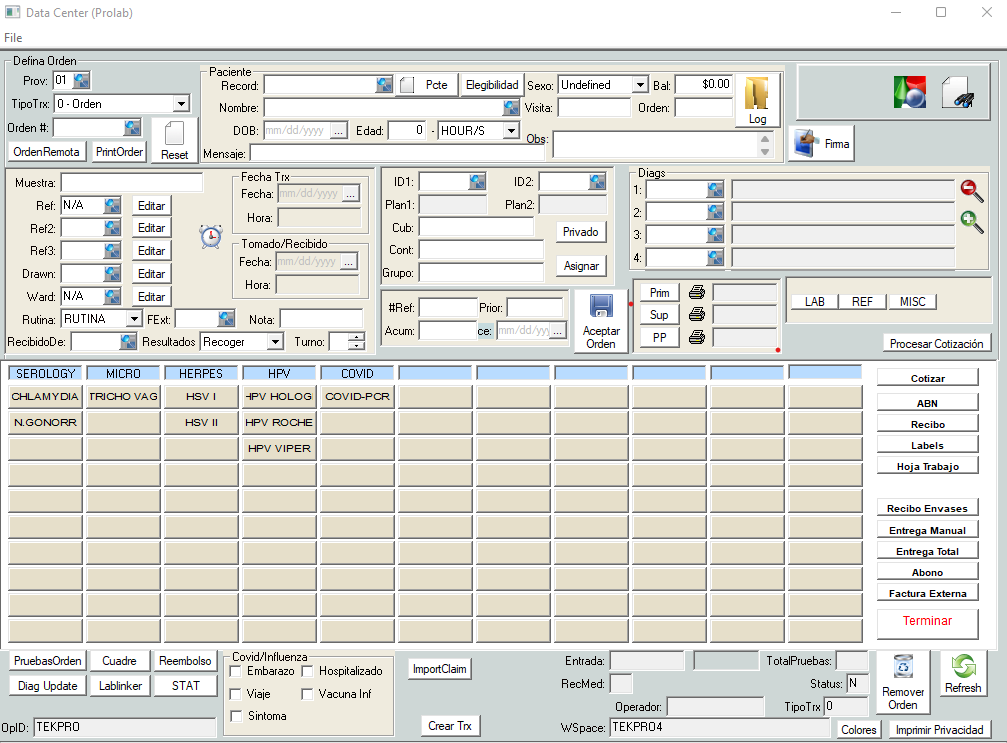Select the LAB tab button

(x=814, y=301)
